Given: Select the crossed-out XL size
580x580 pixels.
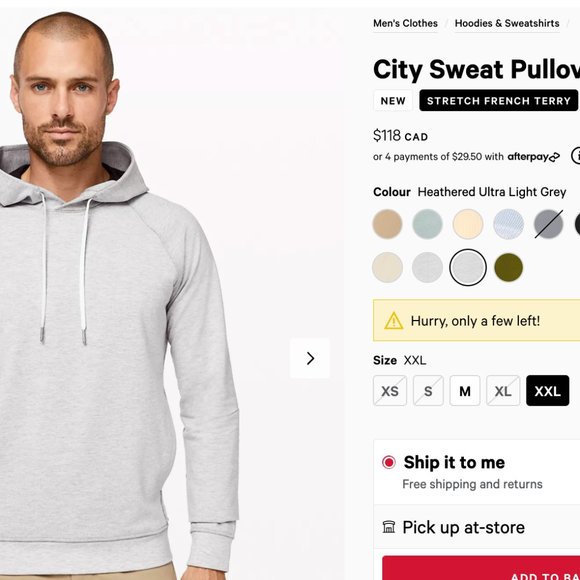Looking at the screenshot, I should point(503,391).
